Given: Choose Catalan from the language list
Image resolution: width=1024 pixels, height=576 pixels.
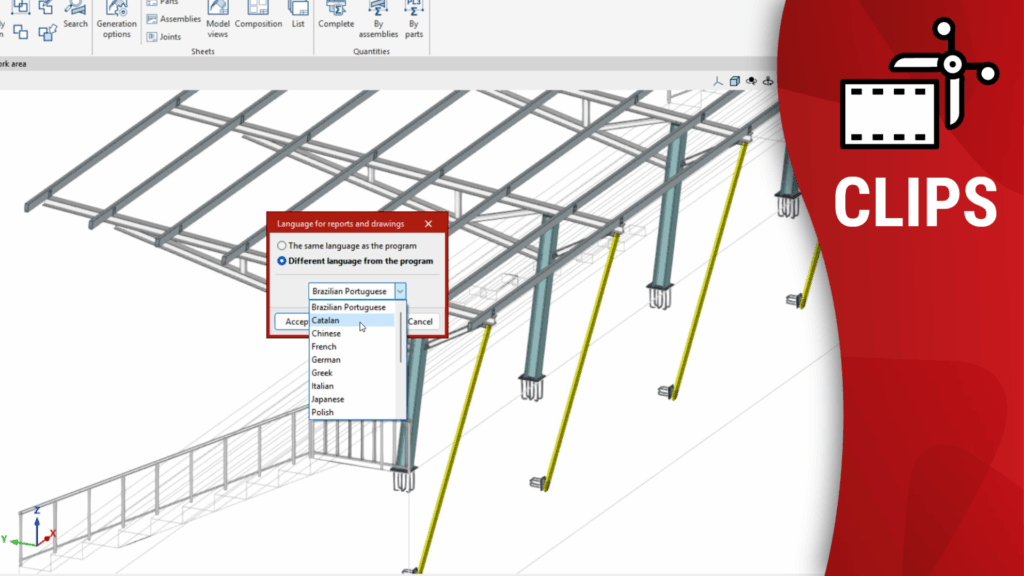Looking at the screenshot, I should point(325,321).
